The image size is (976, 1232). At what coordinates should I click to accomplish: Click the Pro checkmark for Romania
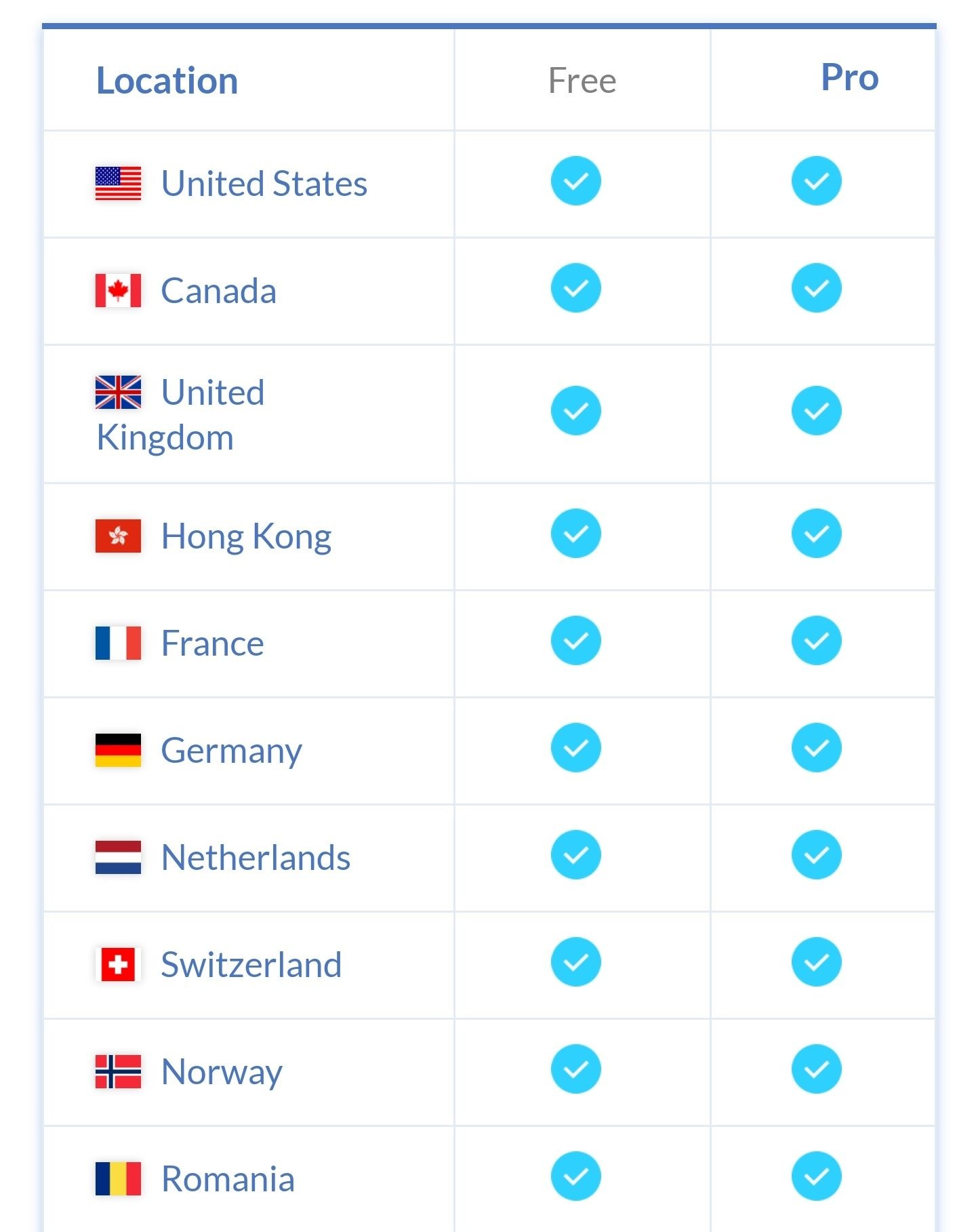(817, 1176)
